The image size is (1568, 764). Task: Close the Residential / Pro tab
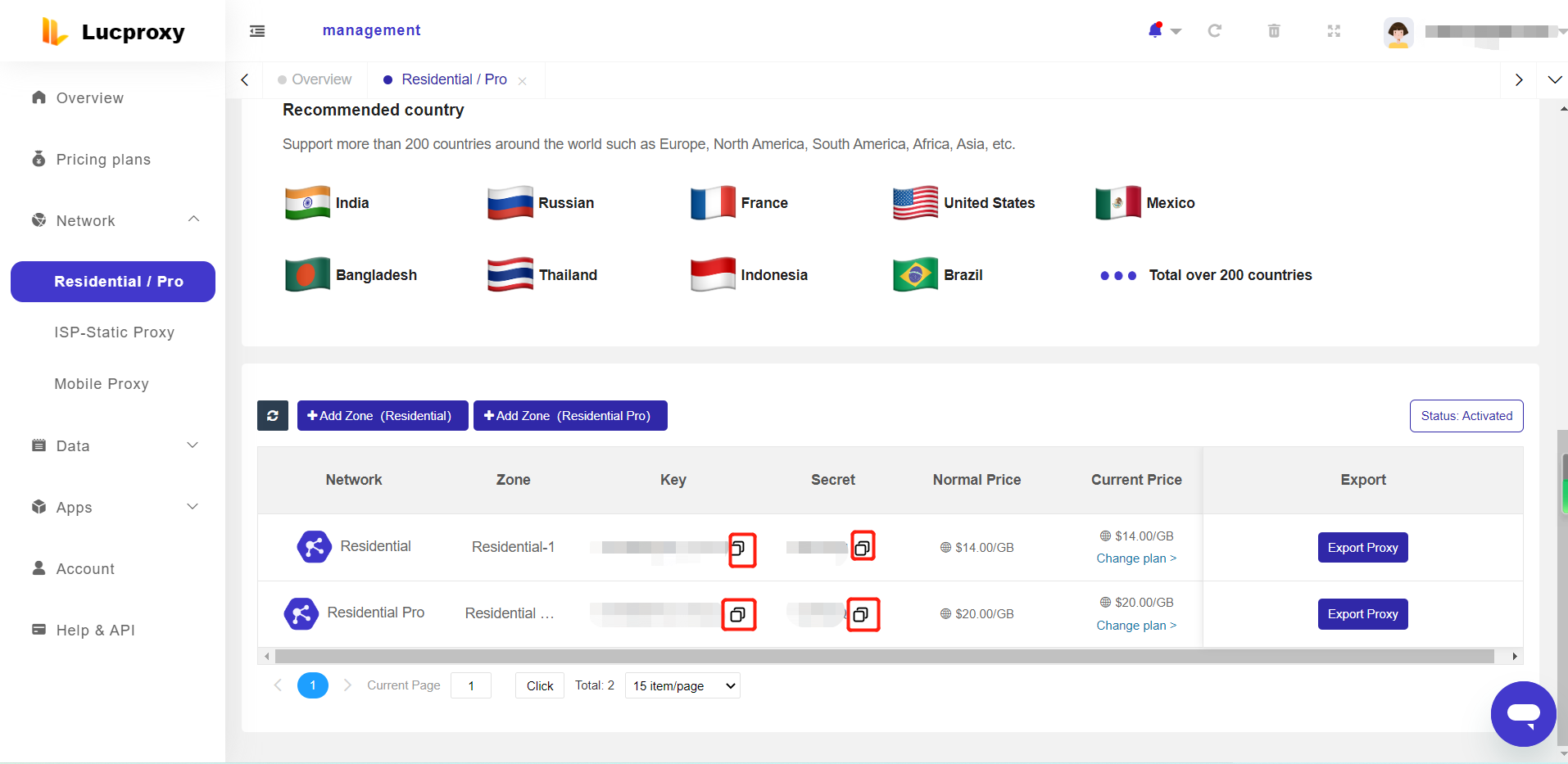tap(522, 80)
